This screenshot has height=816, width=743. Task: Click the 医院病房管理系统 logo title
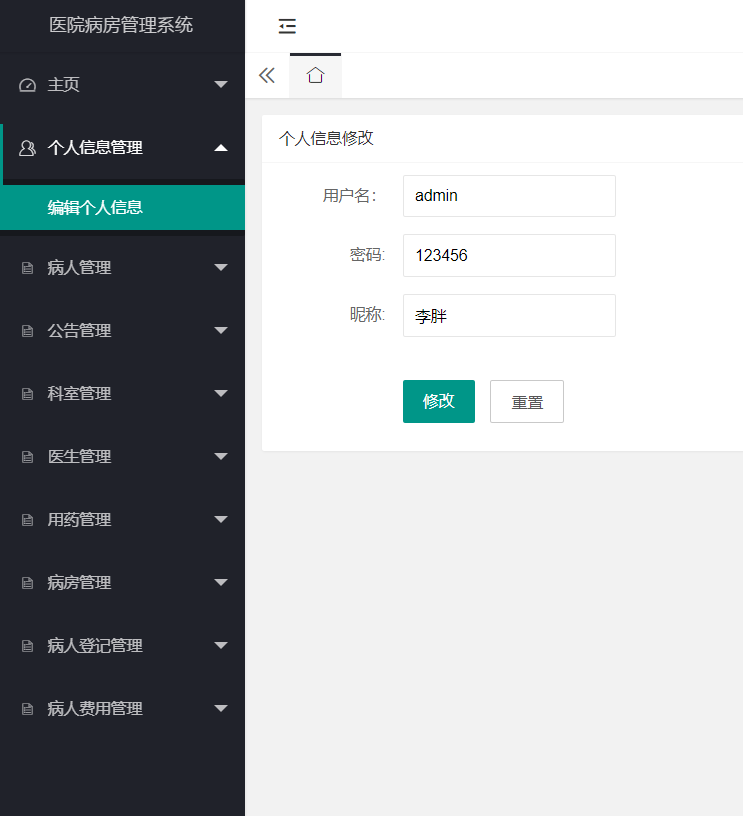[121, 25]
